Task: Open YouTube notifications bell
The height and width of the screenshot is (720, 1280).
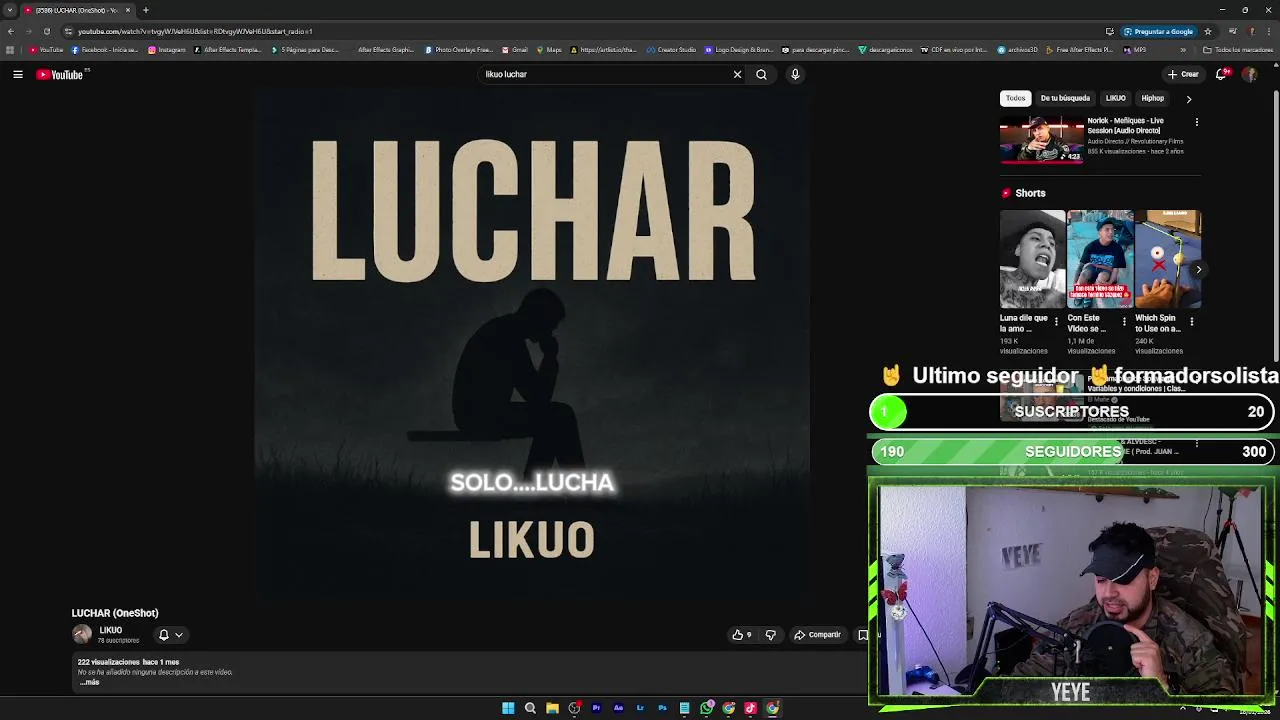Action: [1222, 74]
